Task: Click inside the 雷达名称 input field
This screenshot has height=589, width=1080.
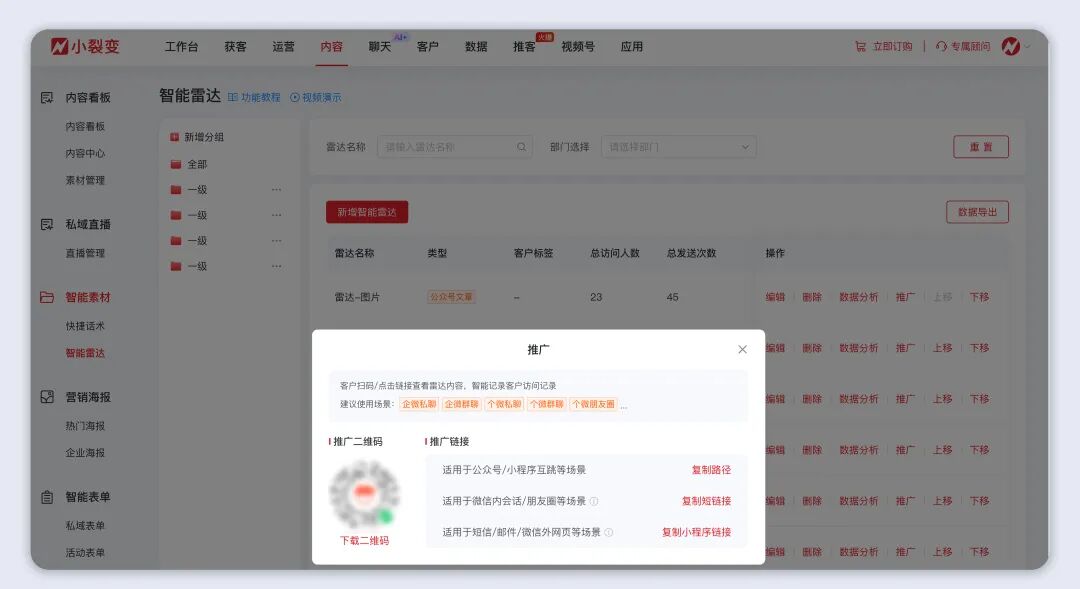Action: click(x=450, y=146)
